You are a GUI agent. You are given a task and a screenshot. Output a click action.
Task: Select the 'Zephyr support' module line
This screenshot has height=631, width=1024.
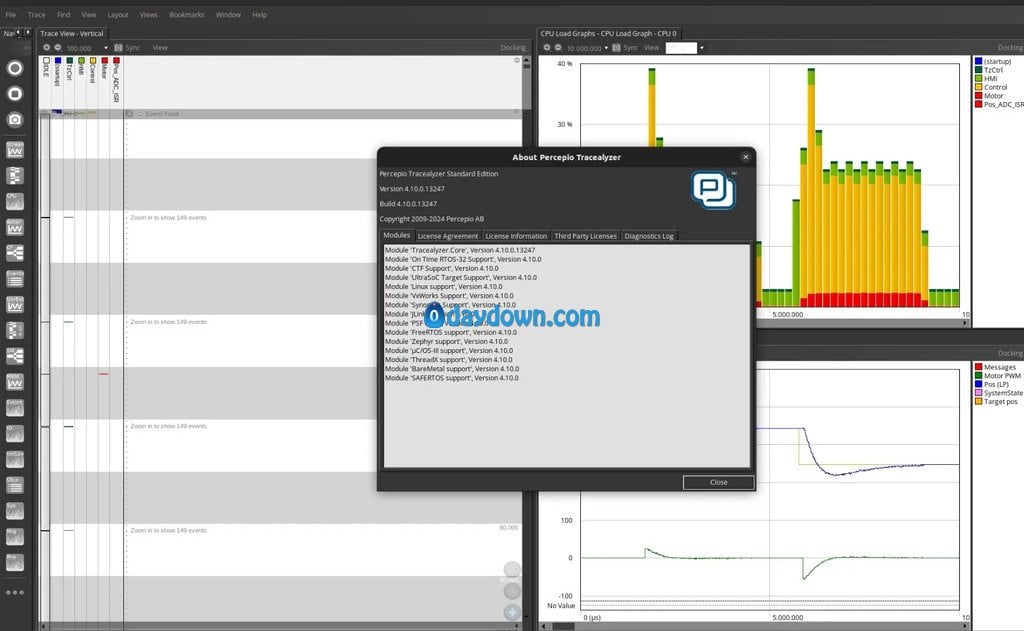[x=446, y=341]
